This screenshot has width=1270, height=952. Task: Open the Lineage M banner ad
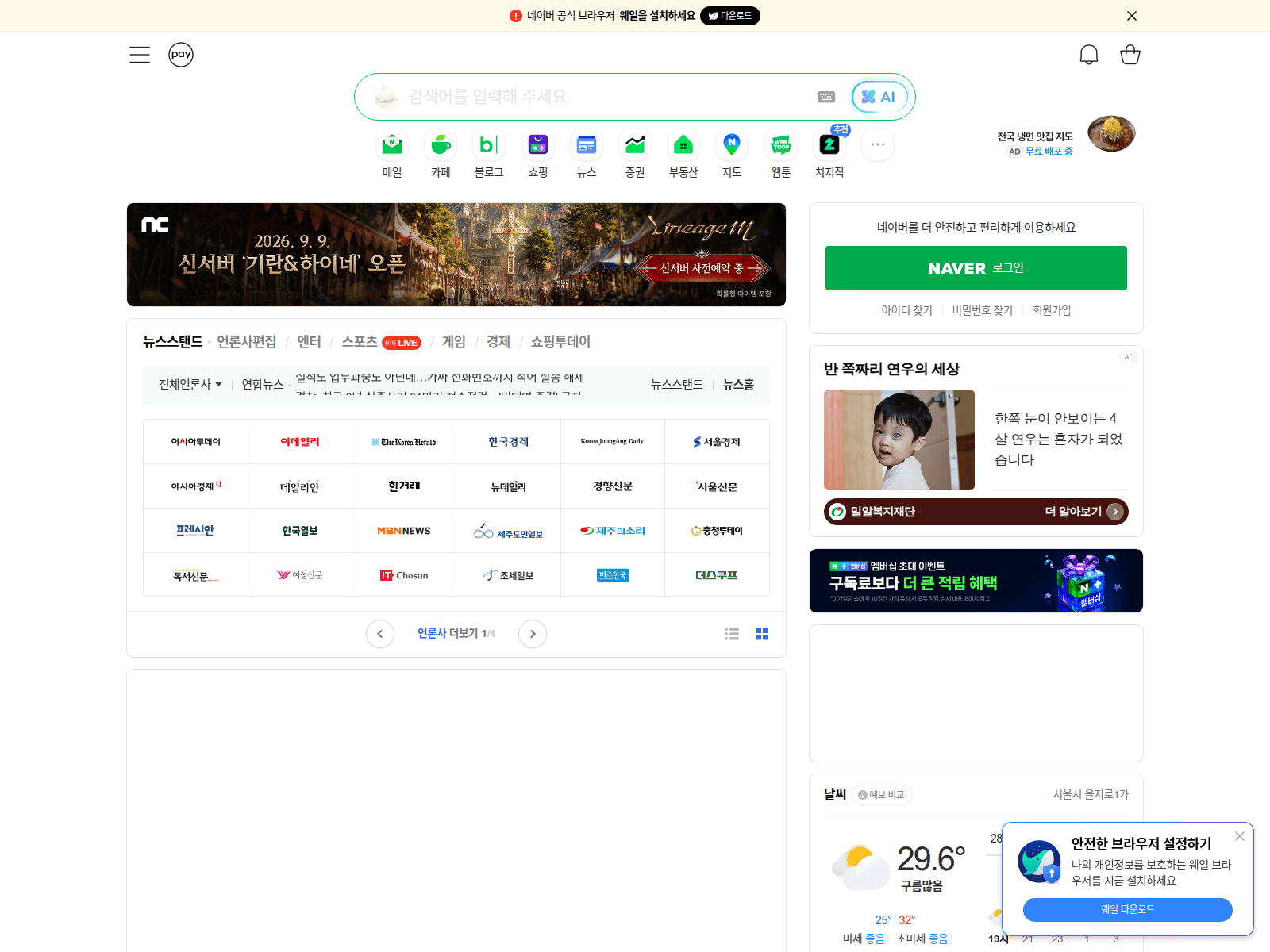(x=456, y=255)
